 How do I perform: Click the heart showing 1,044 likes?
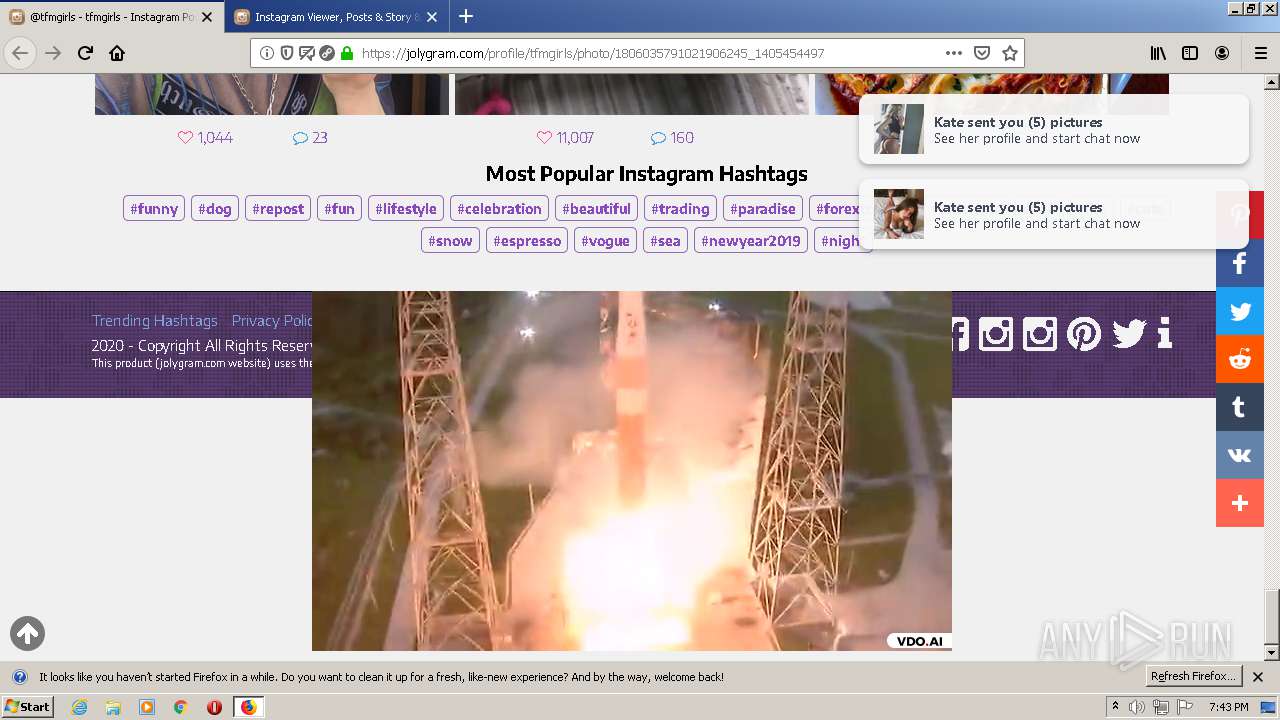tap(185, 138)
